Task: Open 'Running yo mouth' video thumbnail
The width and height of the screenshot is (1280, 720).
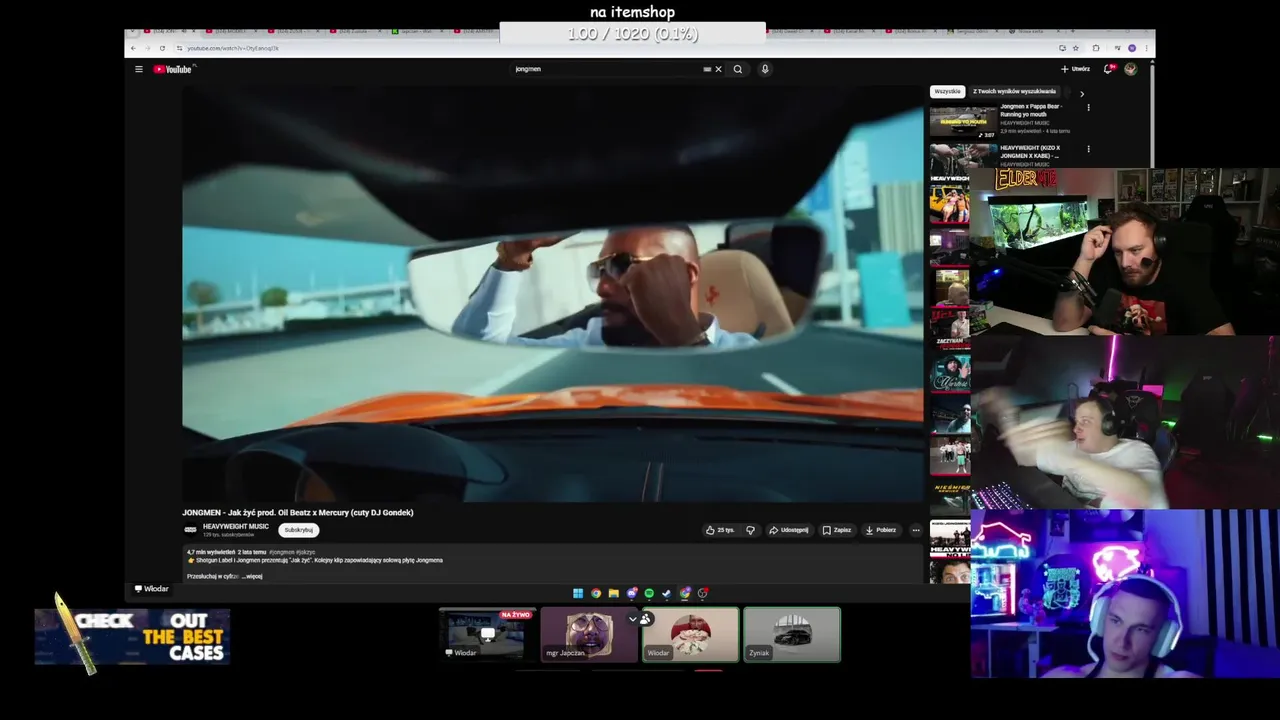Action: [x=963, y=120]
